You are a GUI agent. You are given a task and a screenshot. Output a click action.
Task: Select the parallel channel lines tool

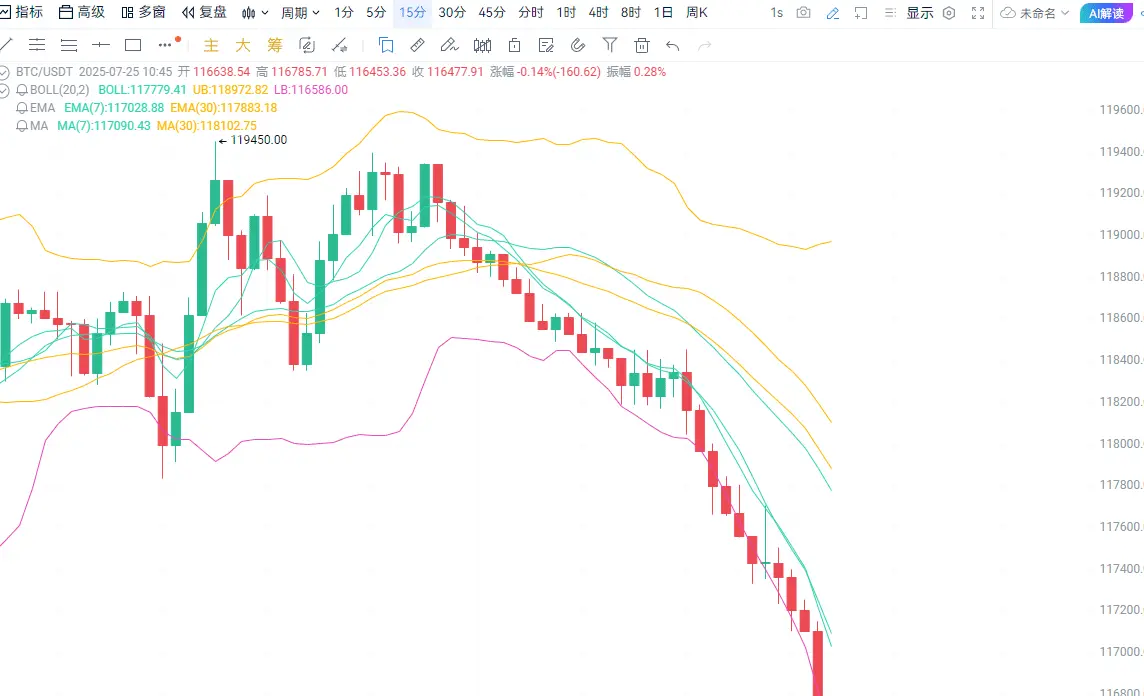pos(36,45)
